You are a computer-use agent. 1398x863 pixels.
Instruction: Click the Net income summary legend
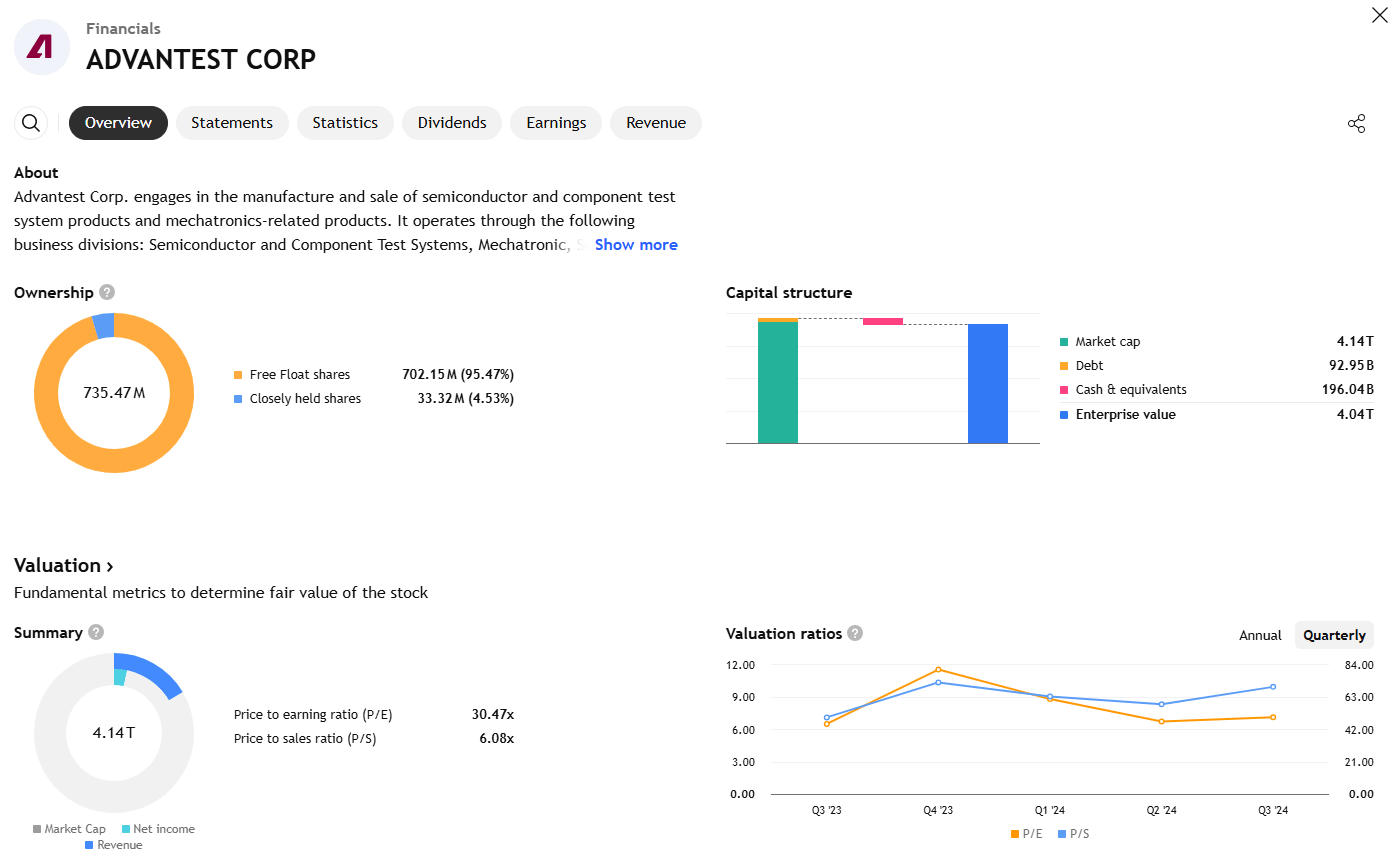coord(158,829)
